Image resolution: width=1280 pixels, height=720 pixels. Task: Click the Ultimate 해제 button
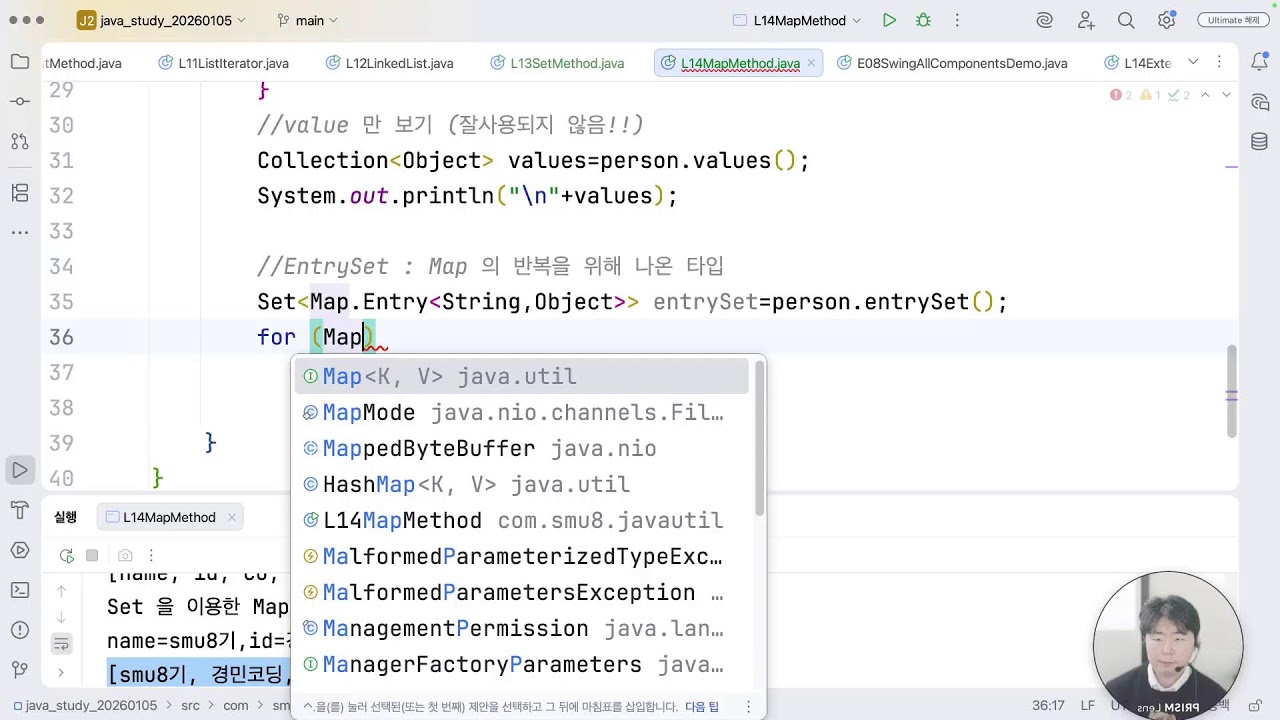(x=1233, y=20)
